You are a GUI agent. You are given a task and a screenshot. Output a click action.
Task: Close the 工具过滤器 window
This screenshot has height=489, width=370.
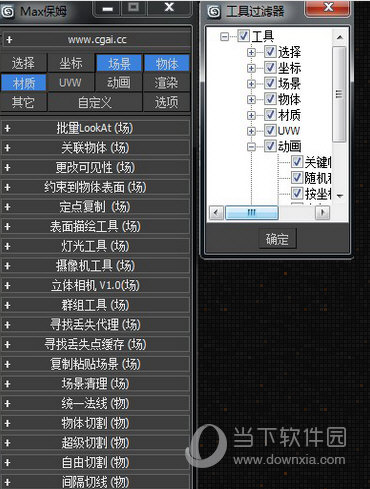[328, 8]
